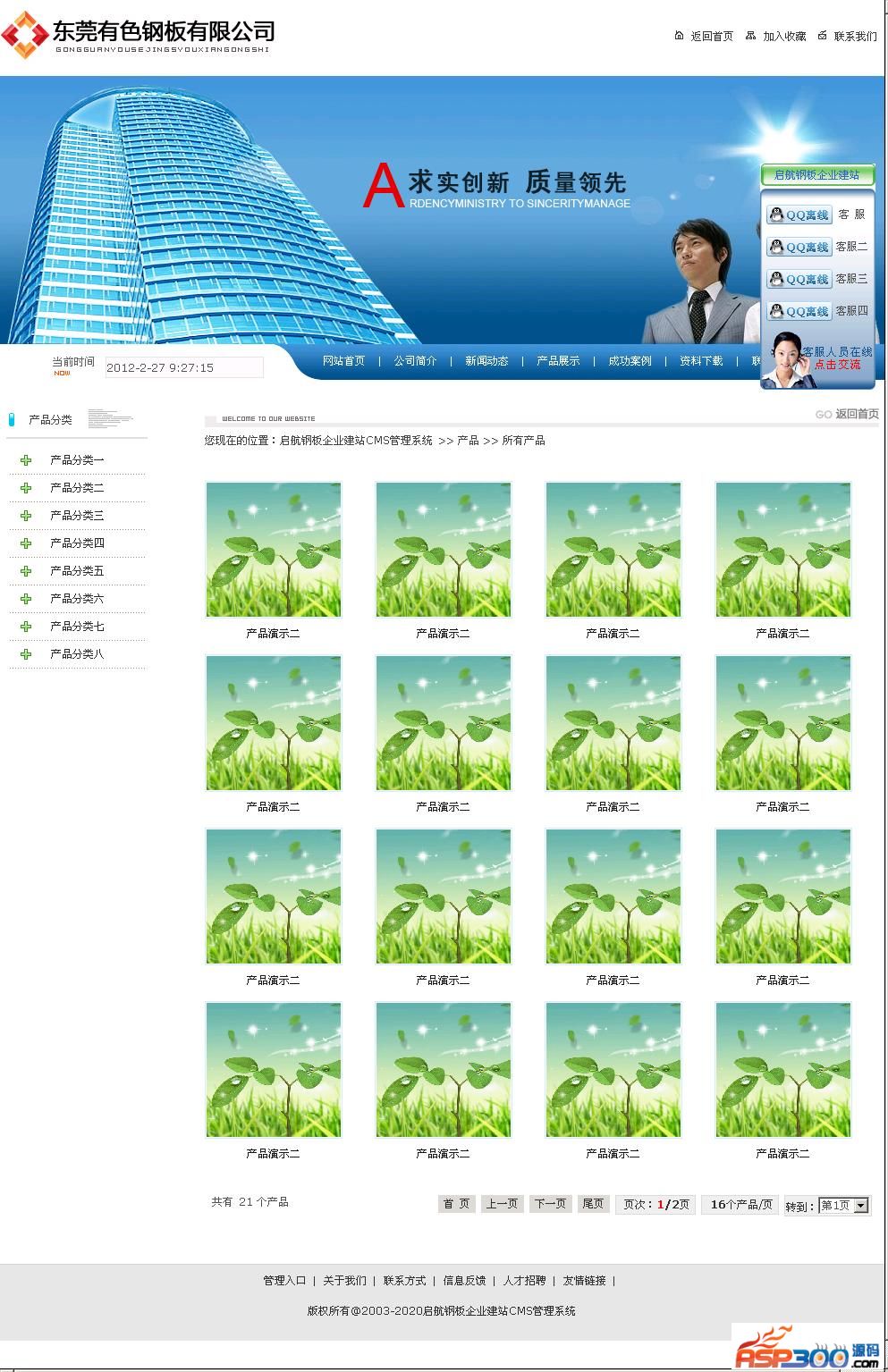Screen dimensions: 888x1372
Task: Click the GO 返回首页 link
Action: (x=847, y=414)
